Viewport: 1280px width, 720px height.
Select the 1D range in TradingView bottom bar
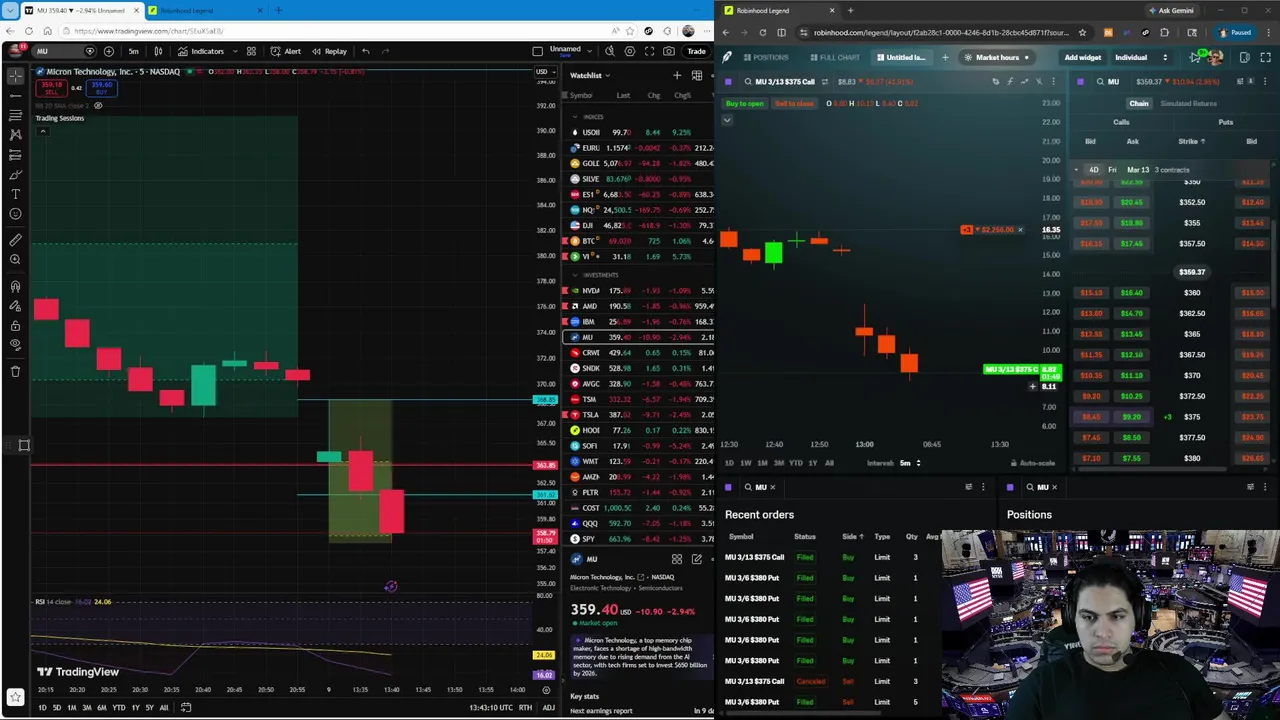(42, 707)
